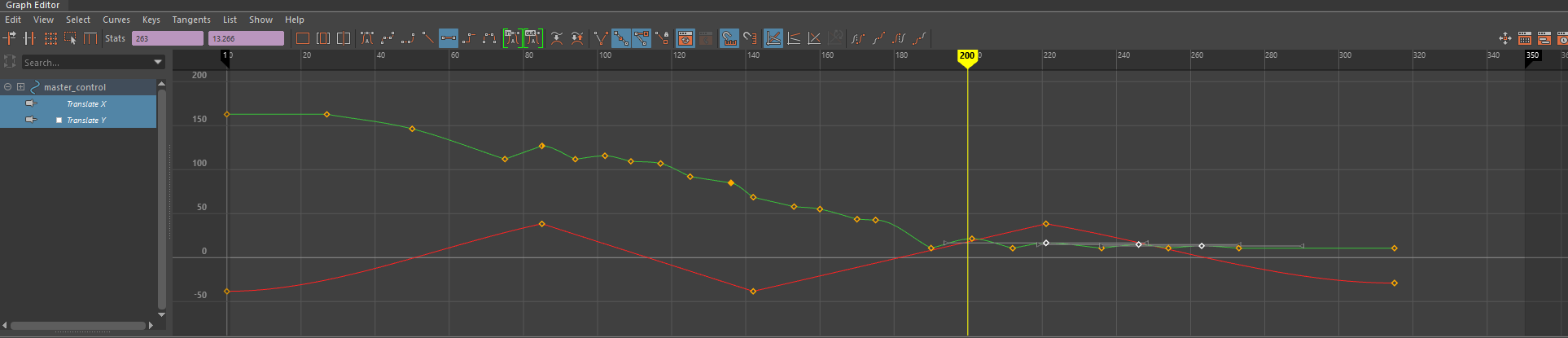This screenshot has width=1568, height=338.
Task: Apply Stepped tangents icon
Action: tap(469, 38)
